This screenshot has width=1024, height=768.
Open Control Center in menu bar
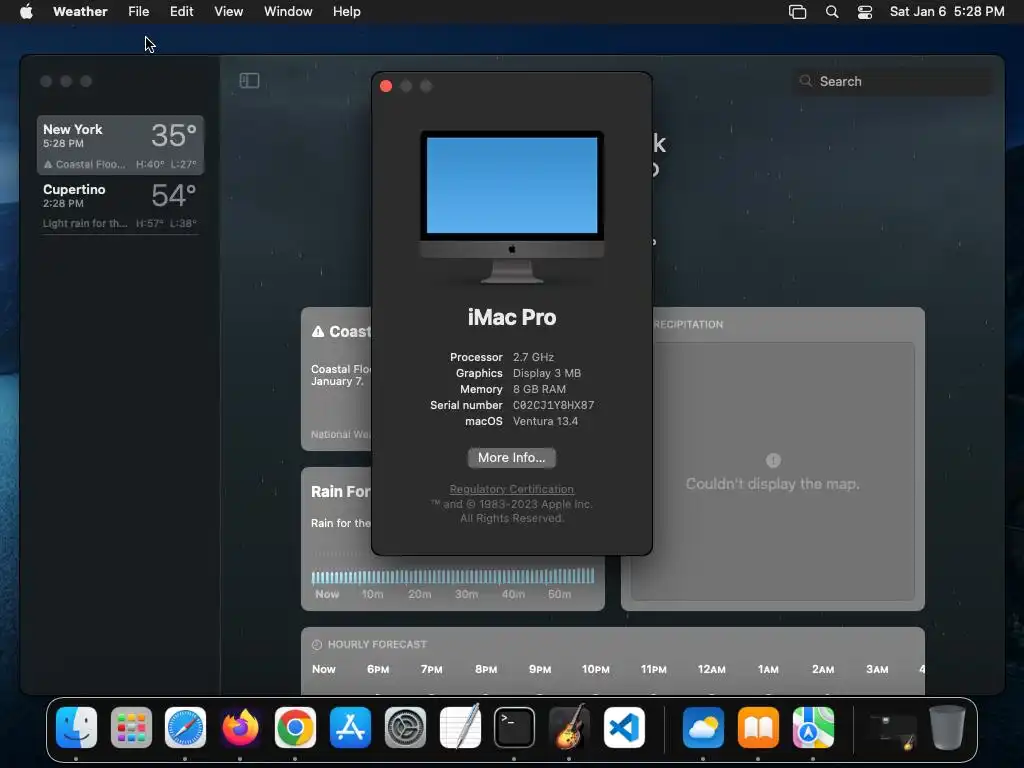(x=865, y=12)
